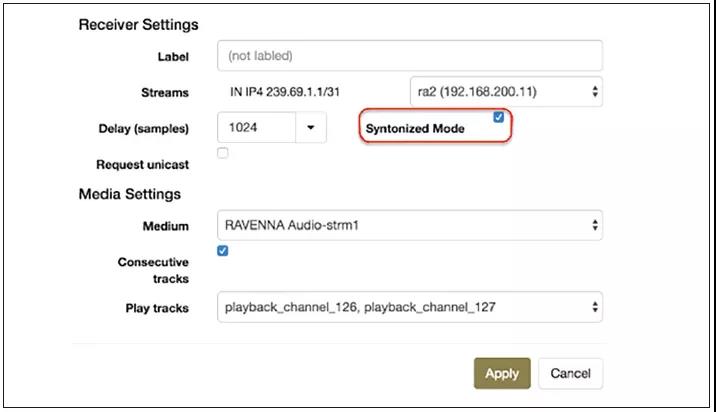The width and height of the screenshot is (716, 412).
Task: Click the up-down arrows on Play tracks selector
Action: [x=595, y=307]
